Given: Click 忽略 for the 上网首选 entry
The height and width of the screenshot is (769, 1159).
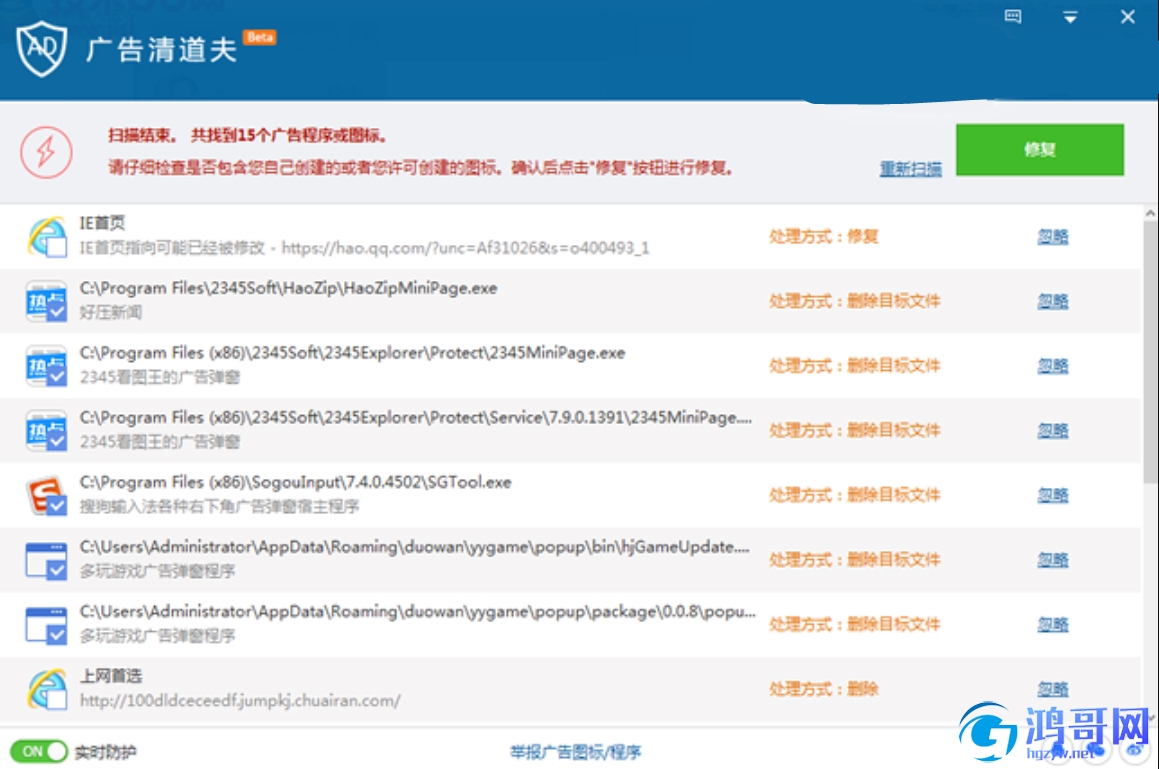Looking at the screenshot, I should (x=1053, y=689).
